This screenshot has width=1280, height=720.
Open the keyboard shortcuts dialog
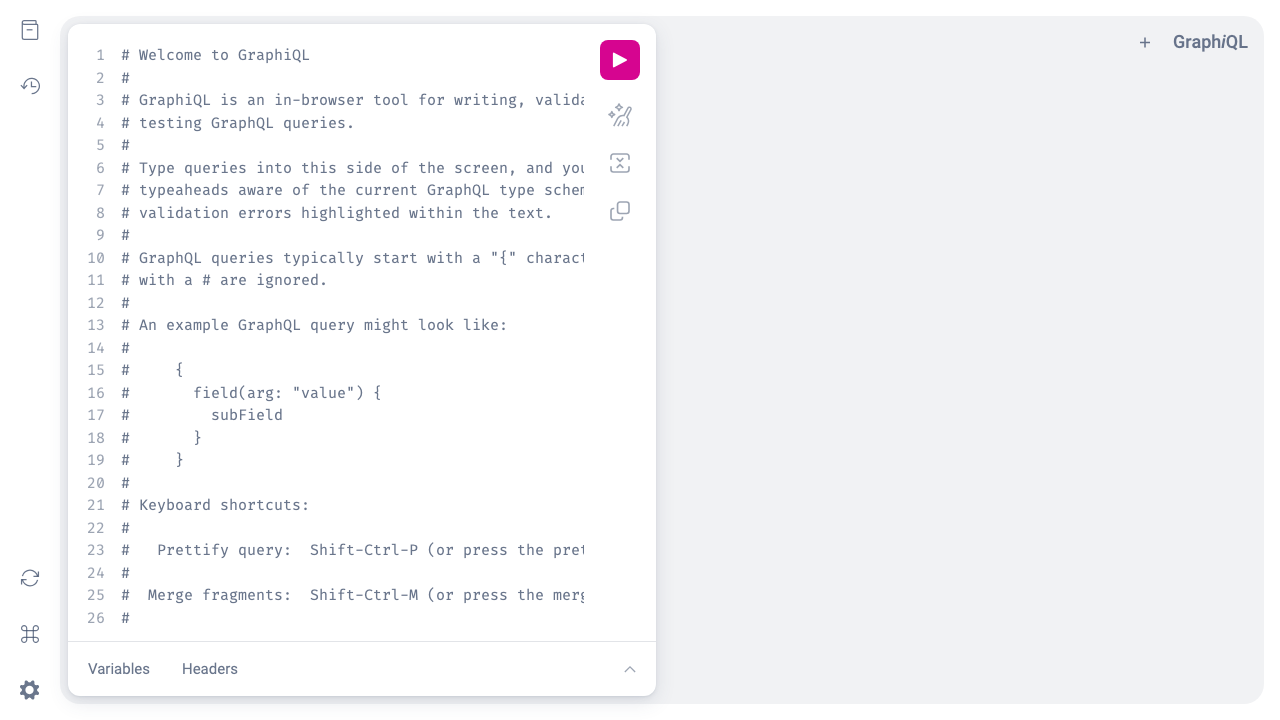(30, 634)
